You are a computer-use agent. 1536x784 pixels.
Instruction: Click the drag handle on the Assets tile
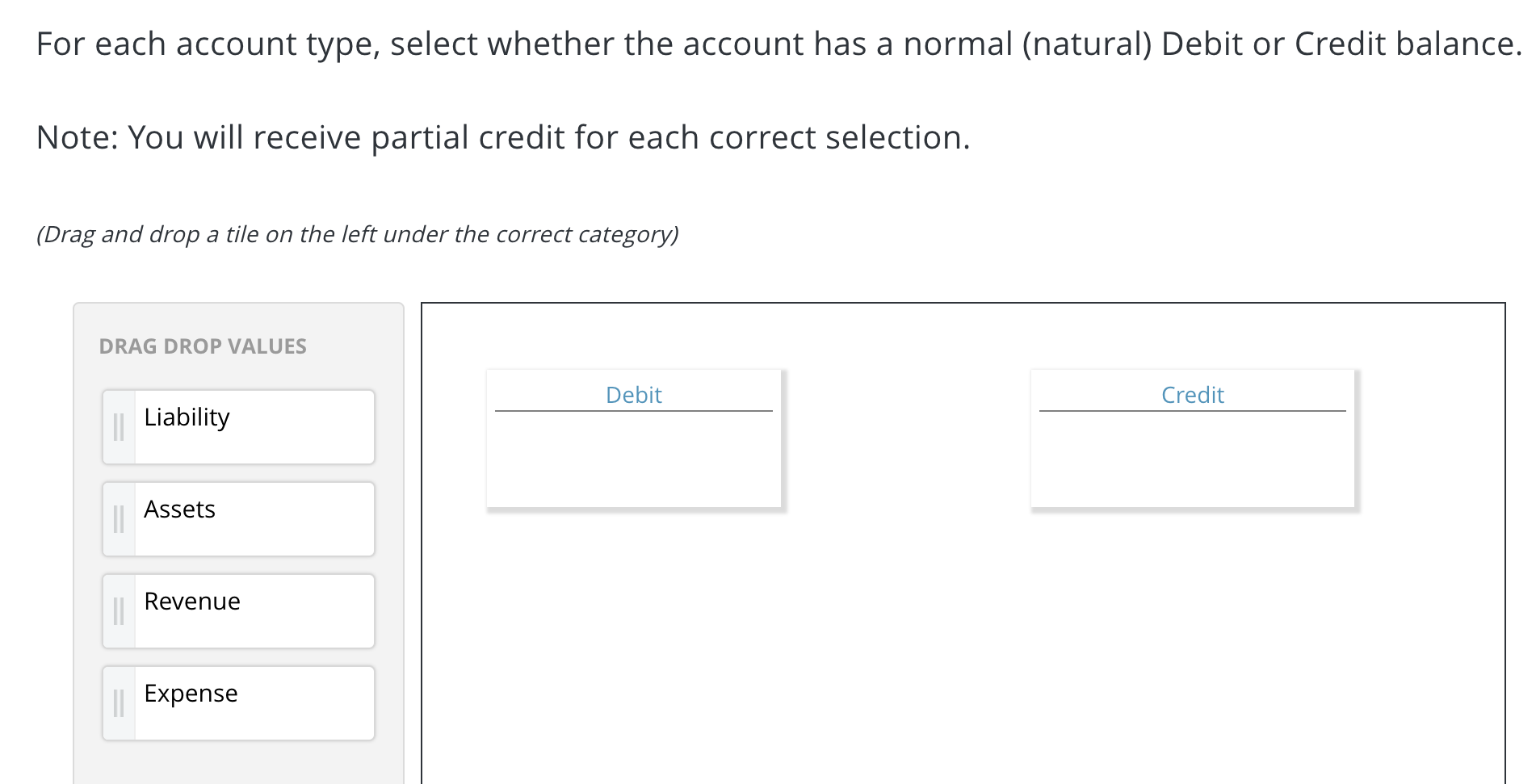tap(118, 518)
